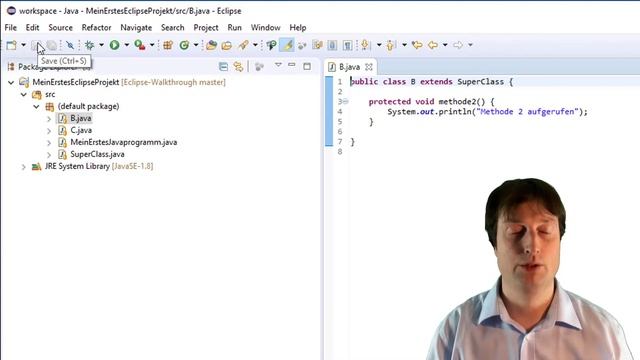The height and width of the screenshot is (360, 640).
Task: Open the Search dropdown arrow
Action: [x=255, y=45]
